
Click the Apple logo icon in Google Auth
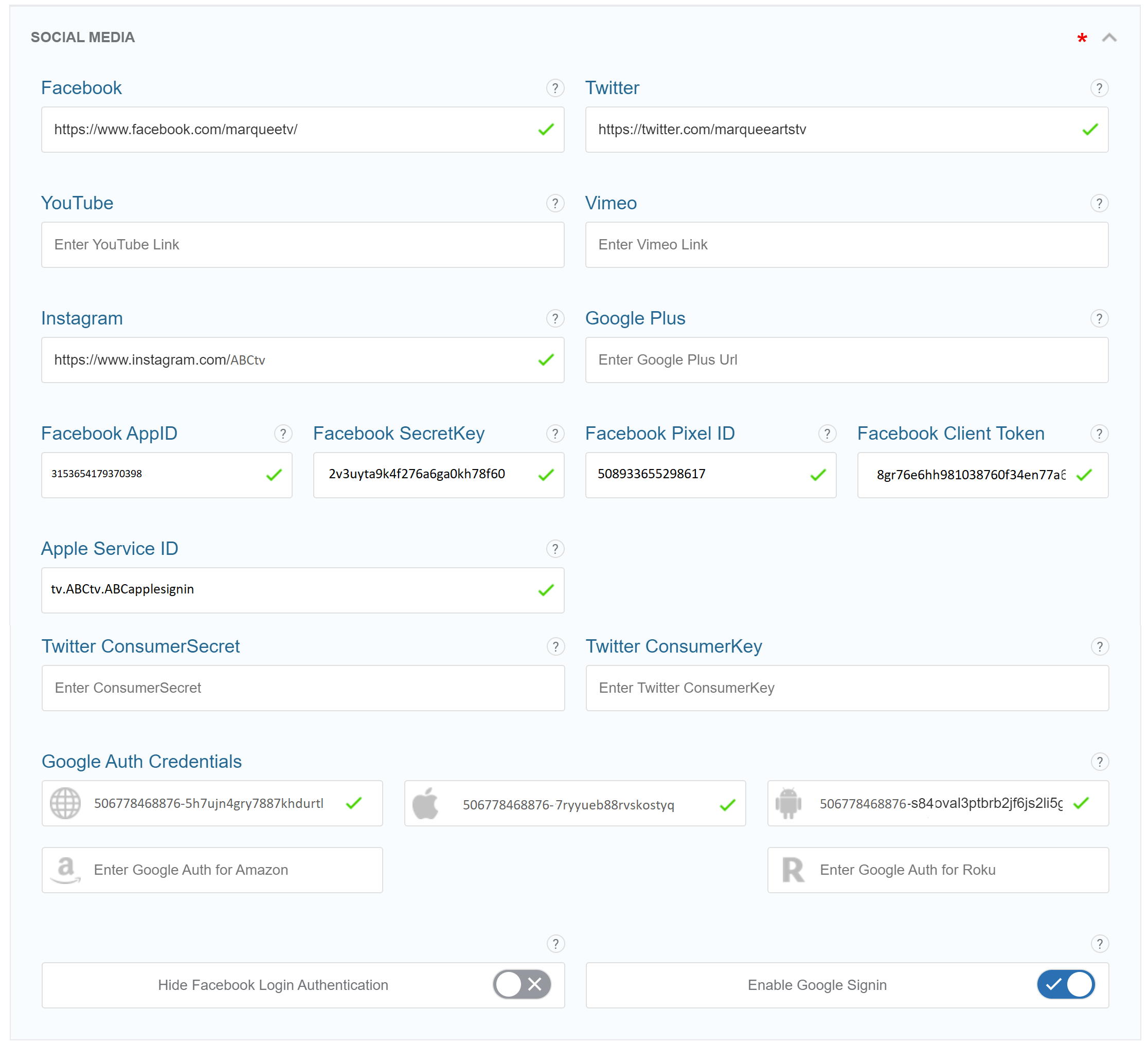[x=425, y=803]
